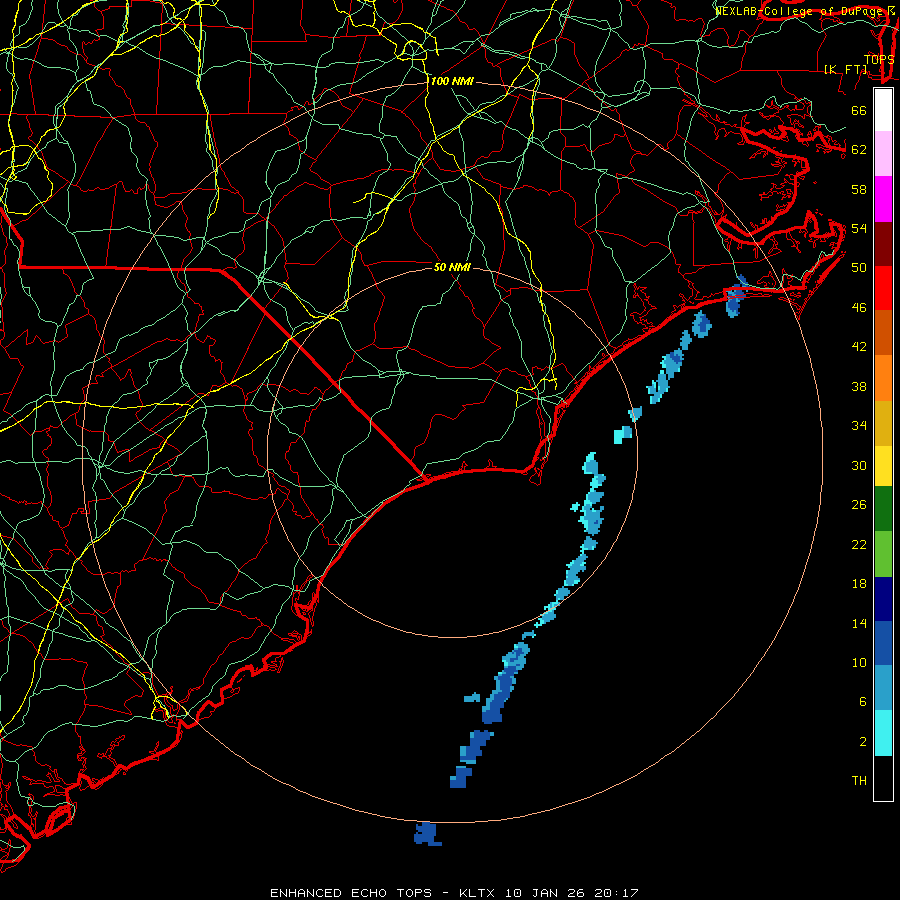900x900 pixels.
Task: Click the legend value "22"
Action: [859, 544]
